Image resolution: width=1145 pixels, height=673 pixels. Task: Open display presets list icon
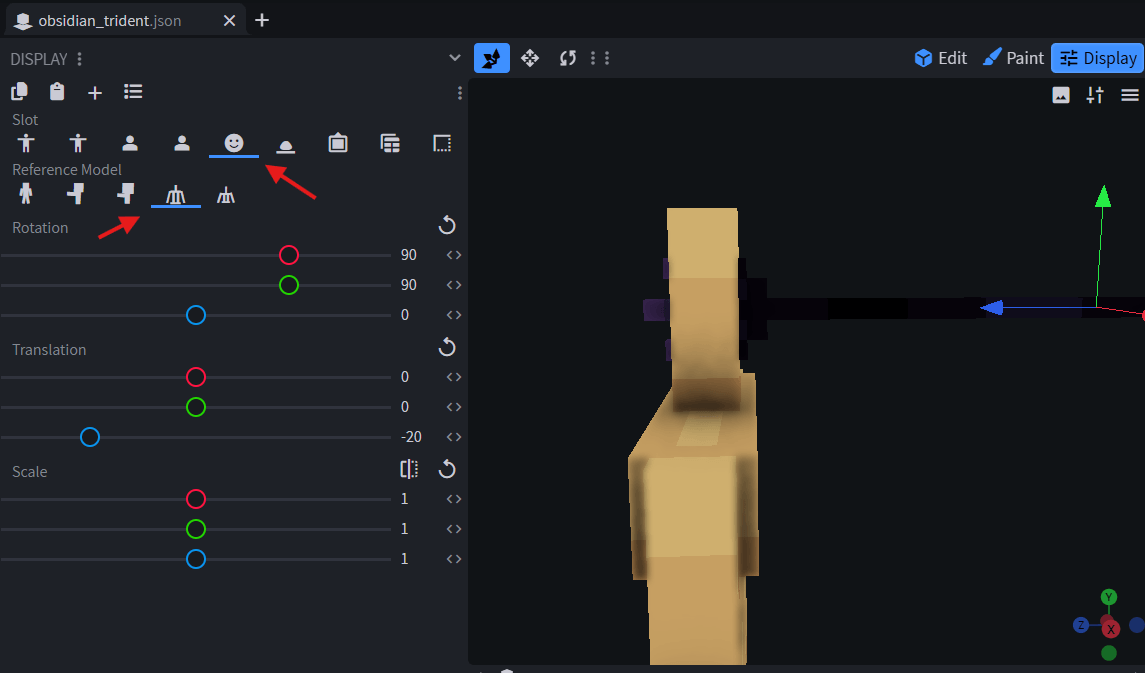point(133,92)
